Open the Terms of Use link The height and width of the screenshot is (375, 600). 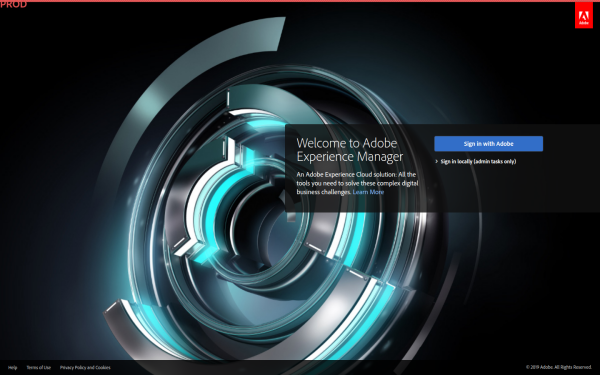[39, 367]
